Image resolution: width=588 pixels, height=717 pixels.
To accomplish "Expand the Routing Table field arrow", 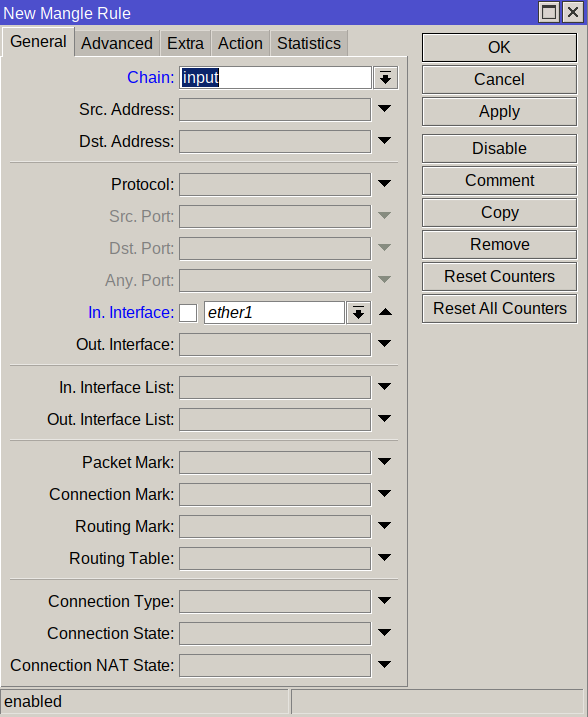I will 385,558.
